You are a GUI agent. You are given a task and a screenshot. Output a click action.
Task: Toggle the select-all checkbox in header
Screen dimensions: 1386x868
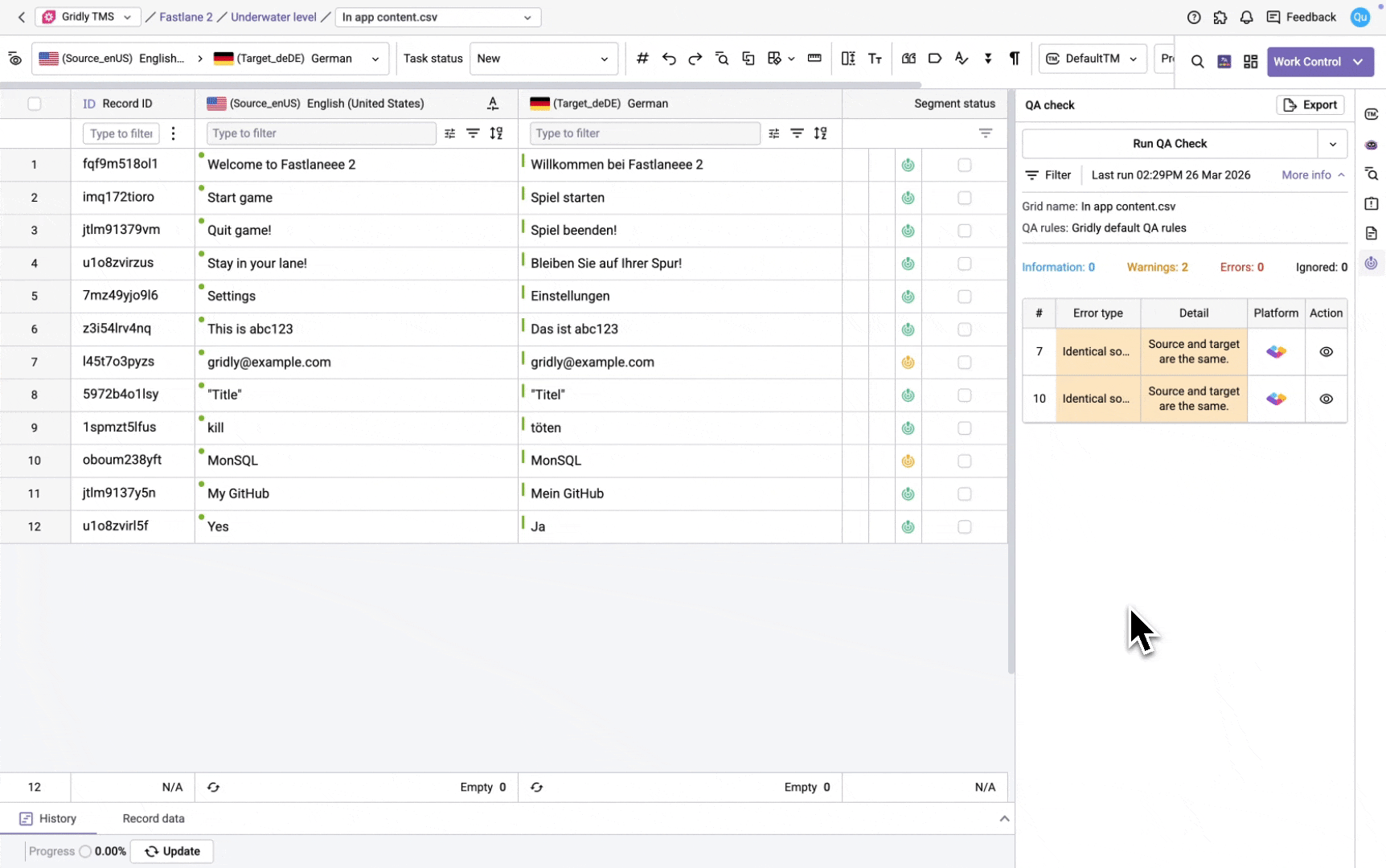click(35, 104)
